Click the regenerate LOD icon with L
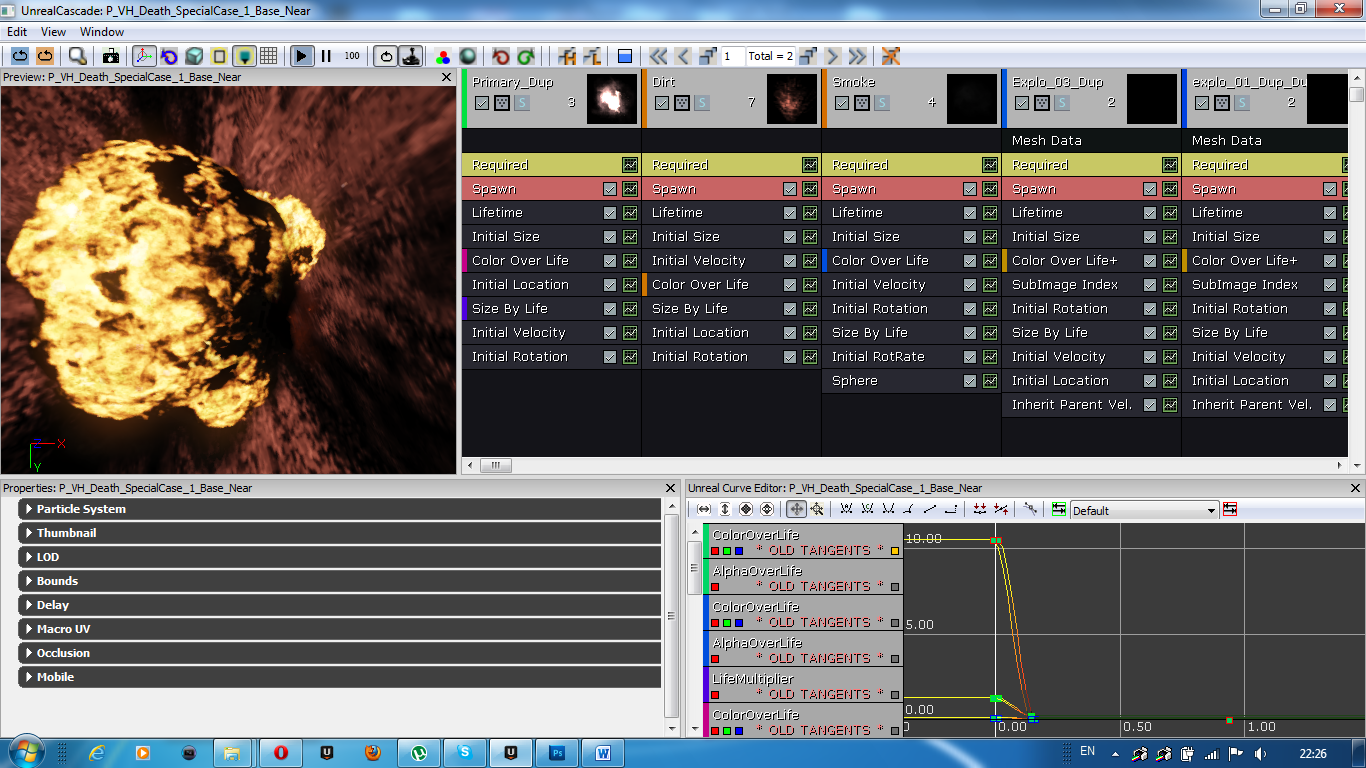 (x=591, y=56)
